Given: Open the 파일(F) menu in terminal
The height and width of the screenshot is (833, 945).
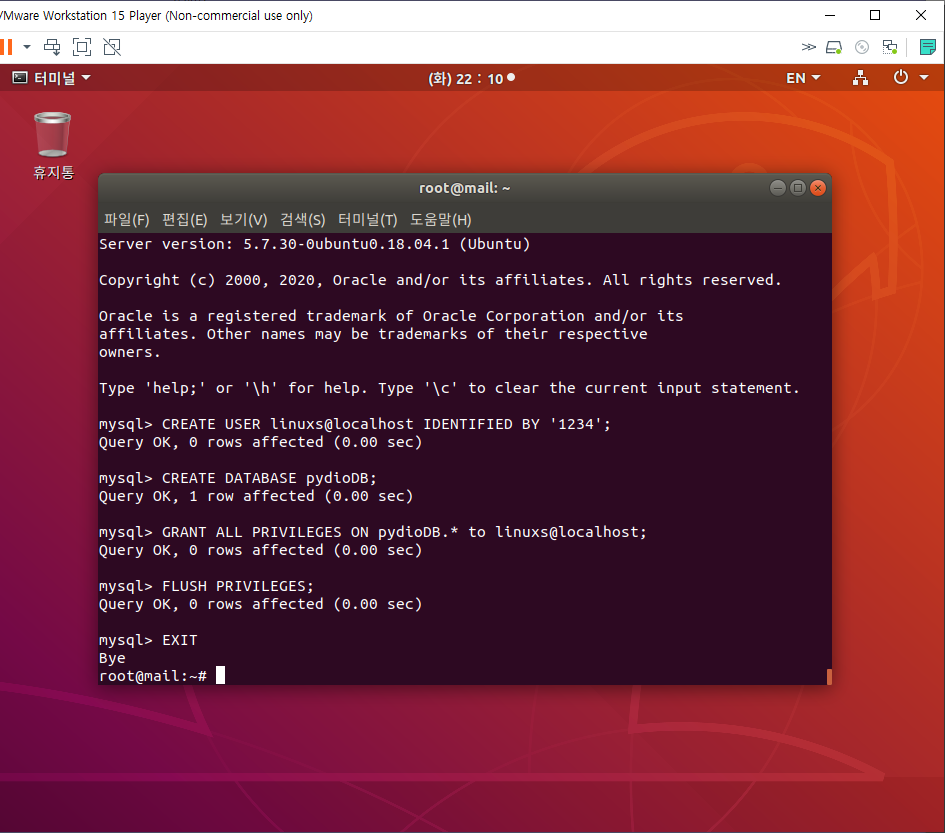Looking at the screenshot, I should [126, 220].
